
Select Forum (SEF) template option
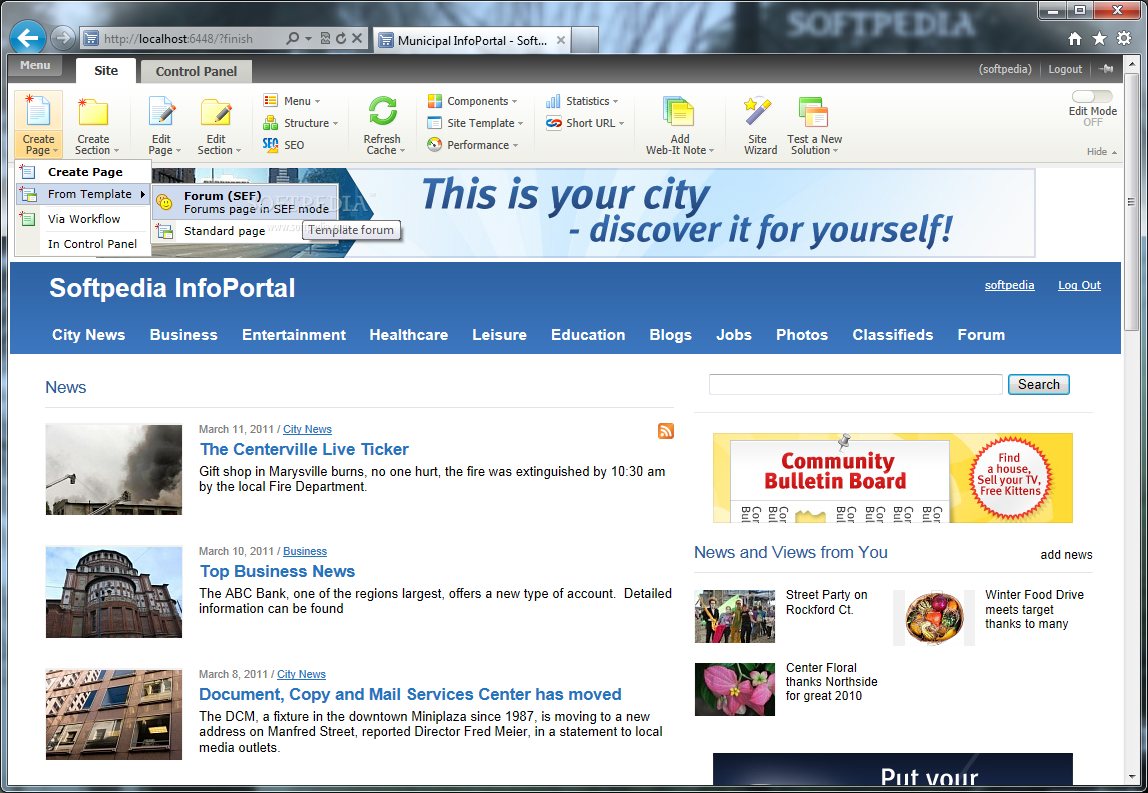tap(246, 202)
